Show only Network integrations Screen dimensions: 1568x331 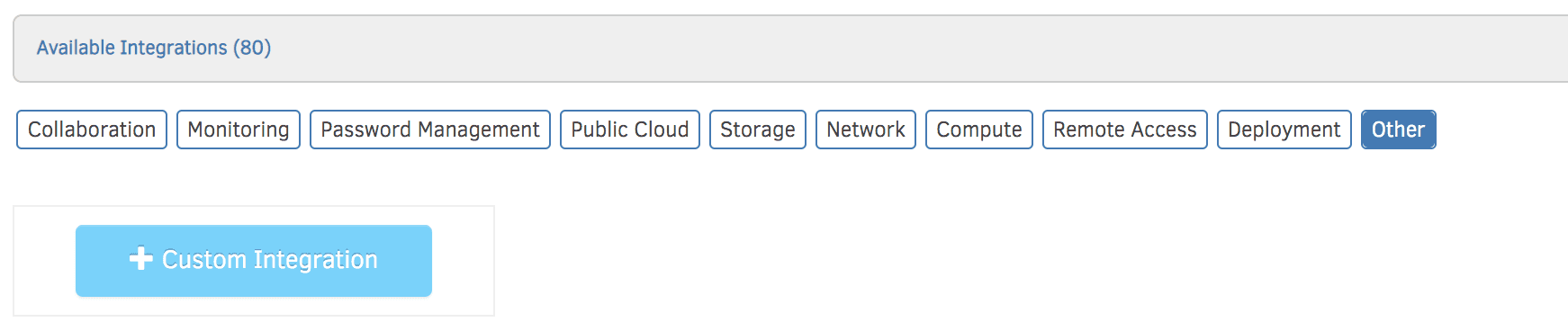[866, 130]
